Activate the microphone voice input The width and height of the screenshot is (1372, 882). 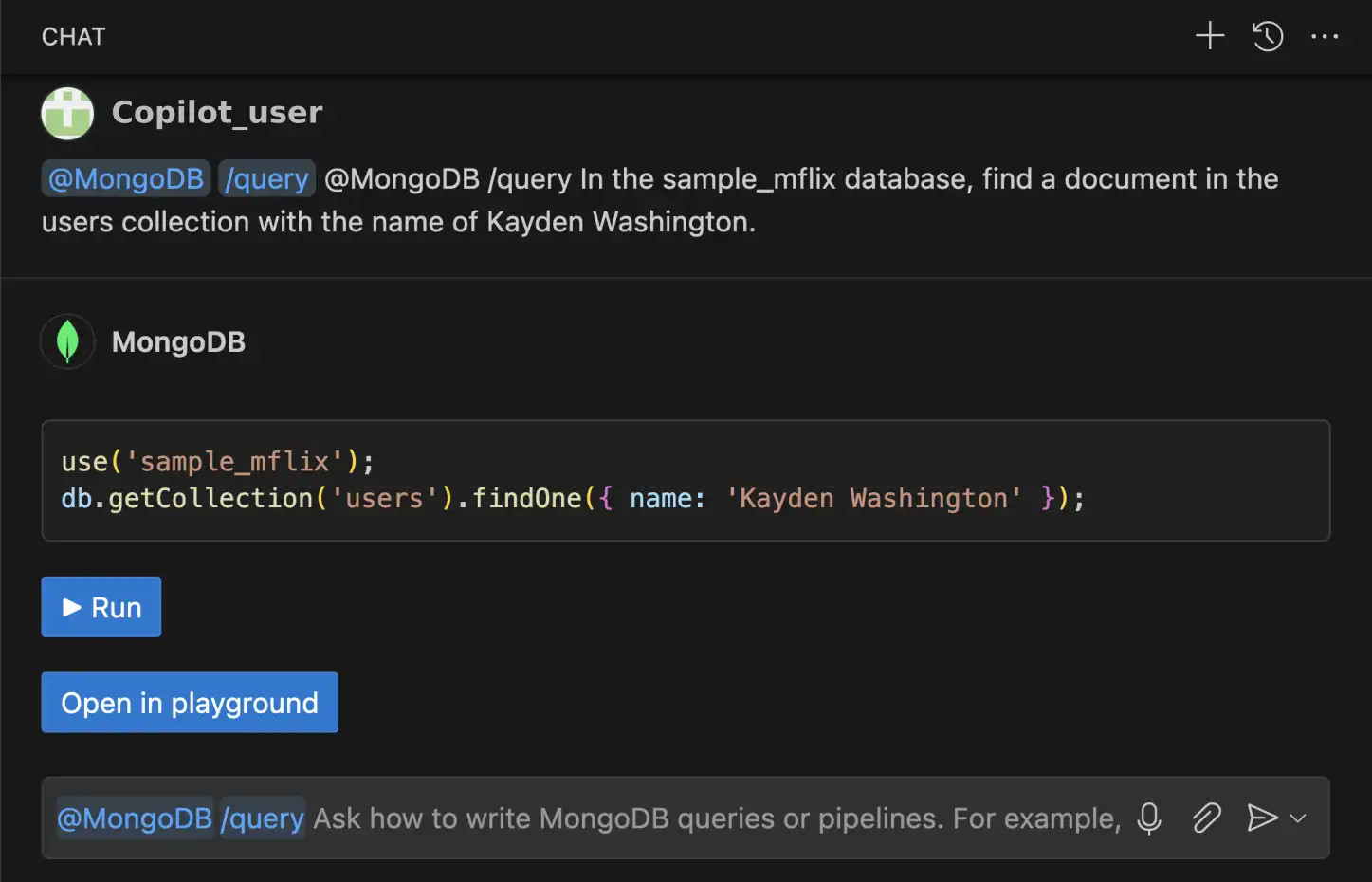click(1148, 818)
